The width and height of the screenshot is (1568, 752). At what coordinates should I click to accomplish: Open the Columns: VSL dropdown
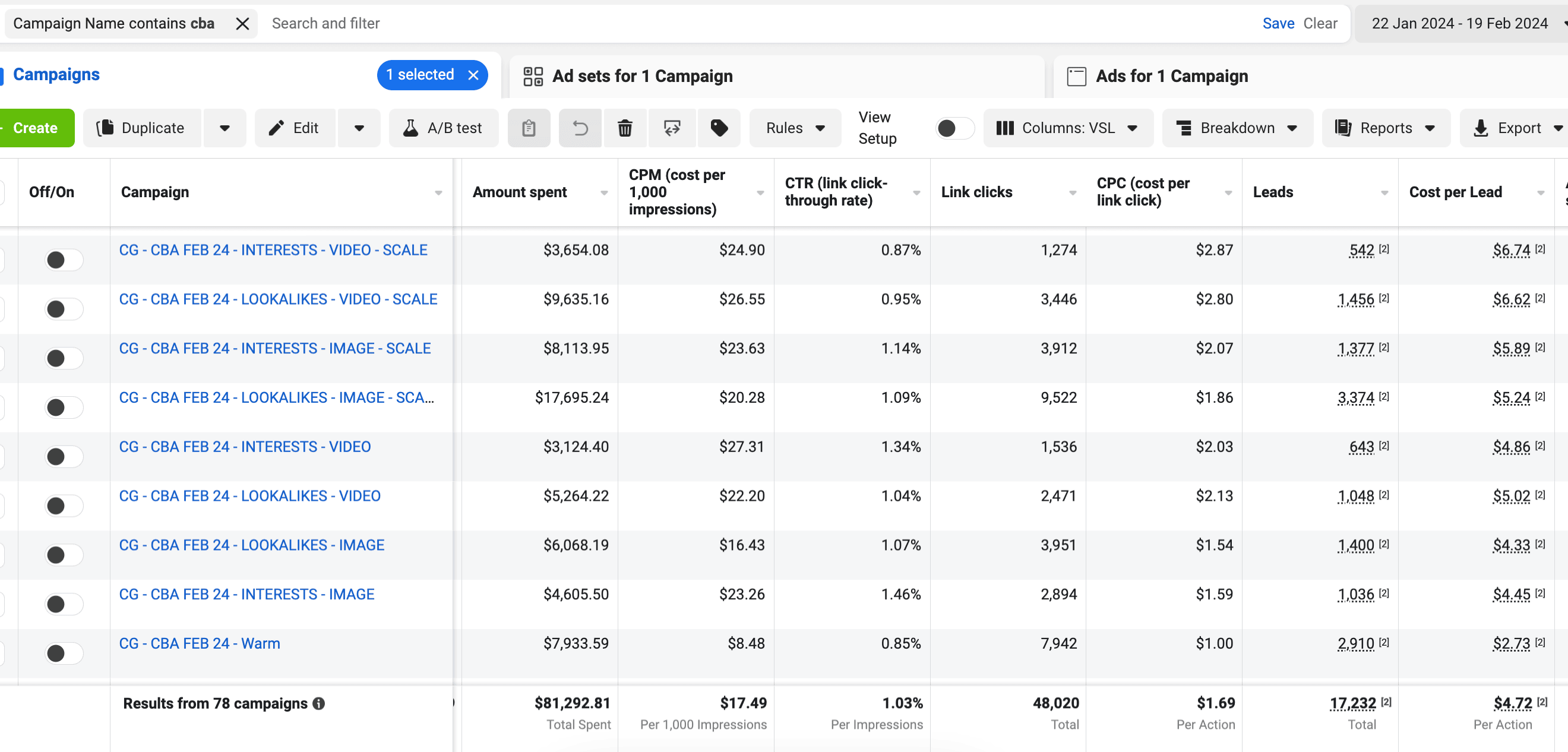click(1067, 128)
